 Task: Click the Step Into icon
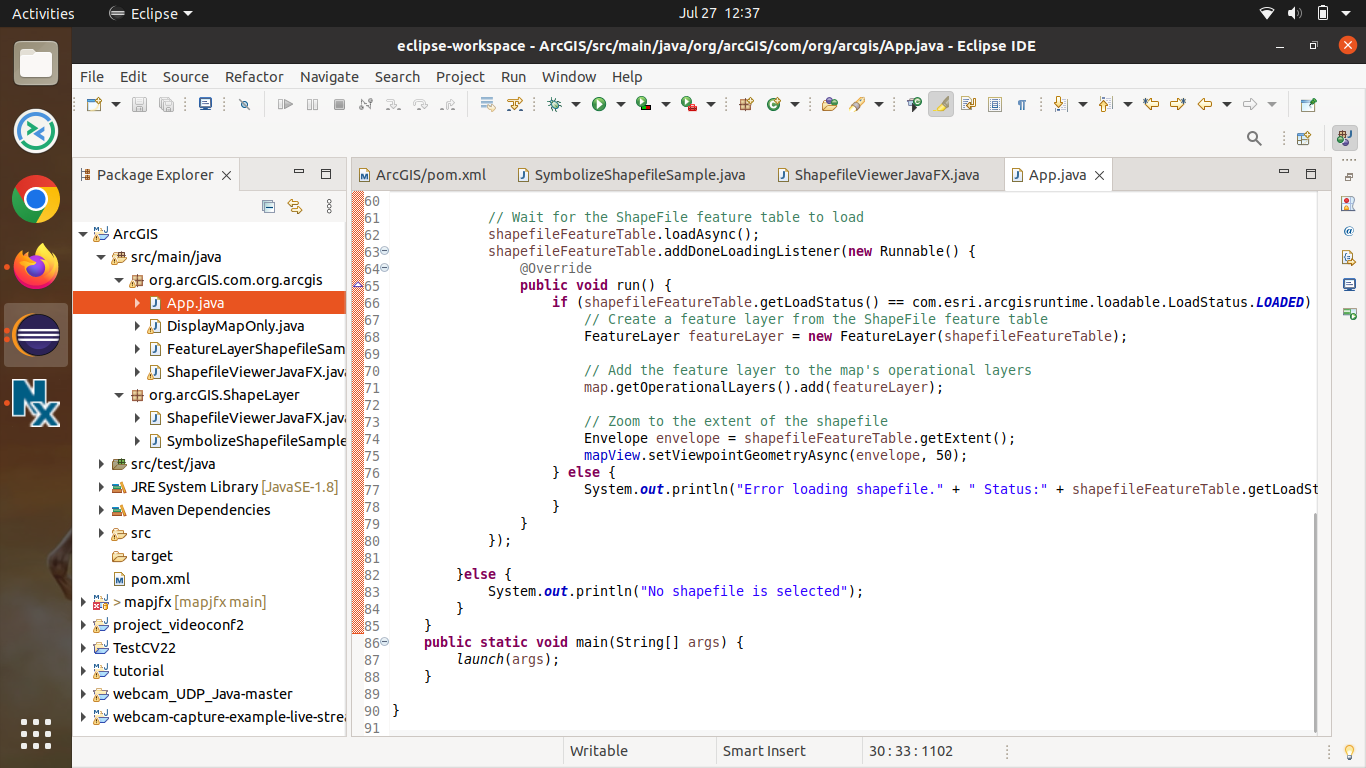click(x=393, y=104)
